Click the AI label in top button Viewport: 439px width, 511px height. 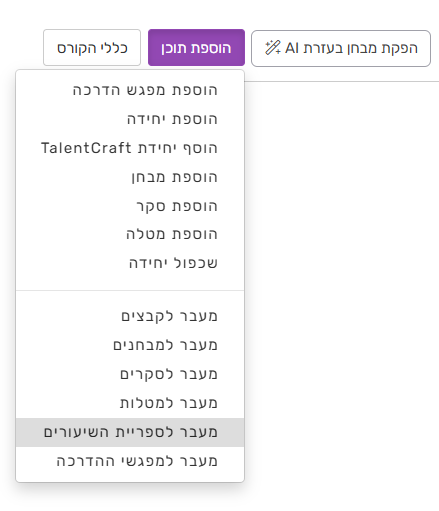coord(292,48)
